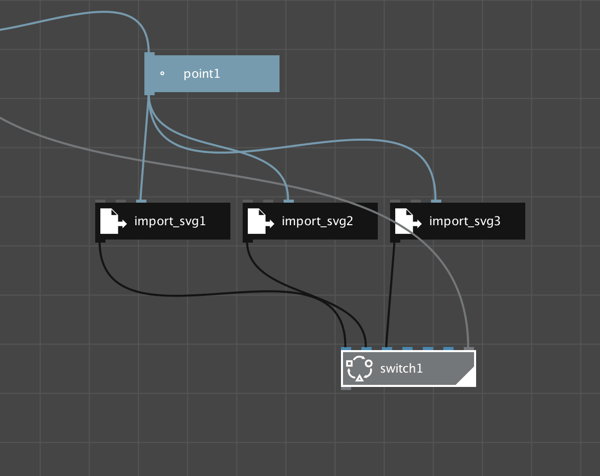This screenshot has height=476, width=600.
Task: Select the import_svg1 node label
Action: point(170,221)
